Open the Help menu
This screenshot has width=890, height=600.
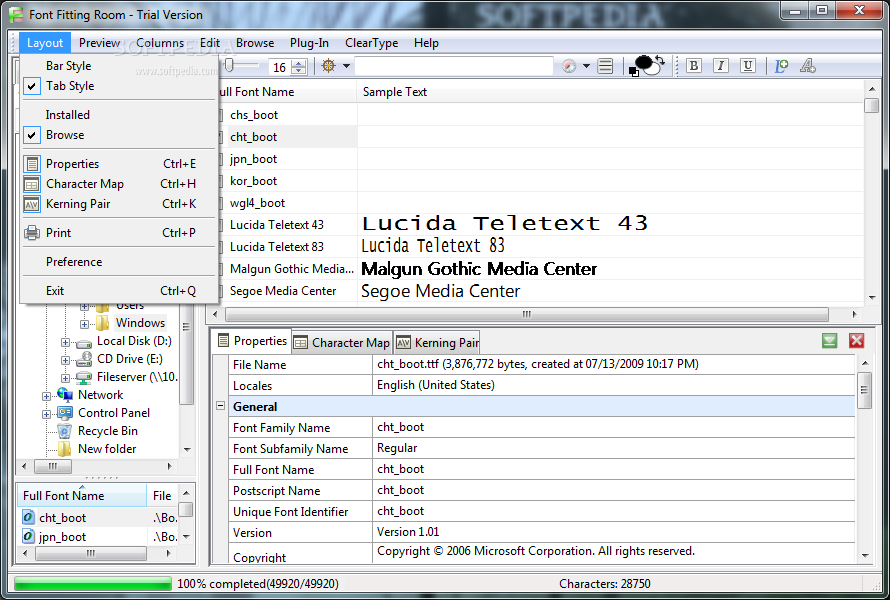[x=426, y=43]
